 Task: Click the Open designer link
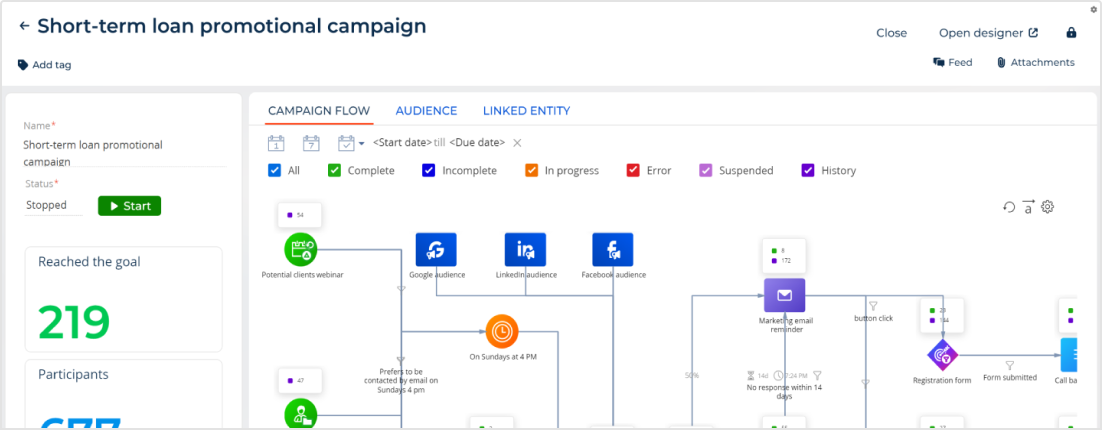click(x=988, y=33)
